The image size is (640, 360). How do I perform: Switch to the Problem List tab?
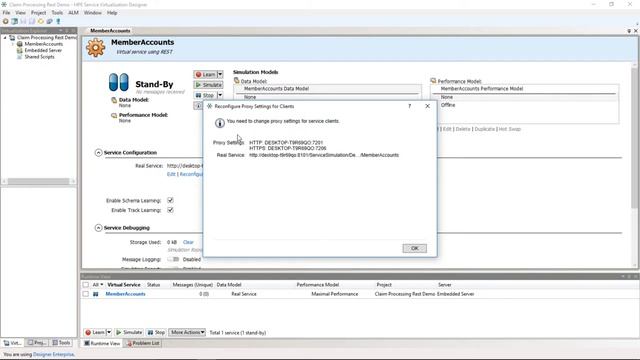(x=143, y=343)
